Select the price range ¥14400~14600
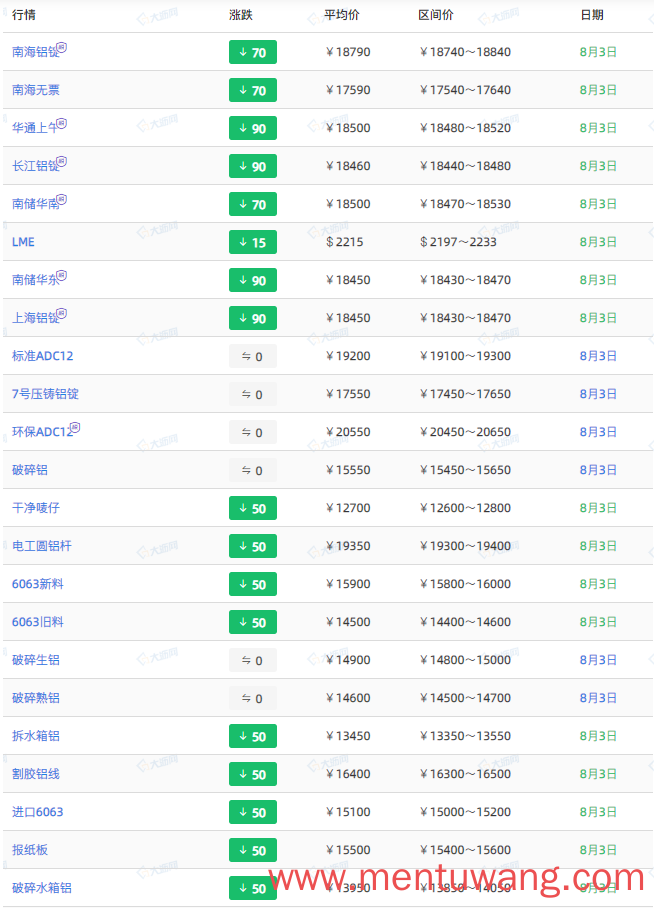 (x=465, y=623)
